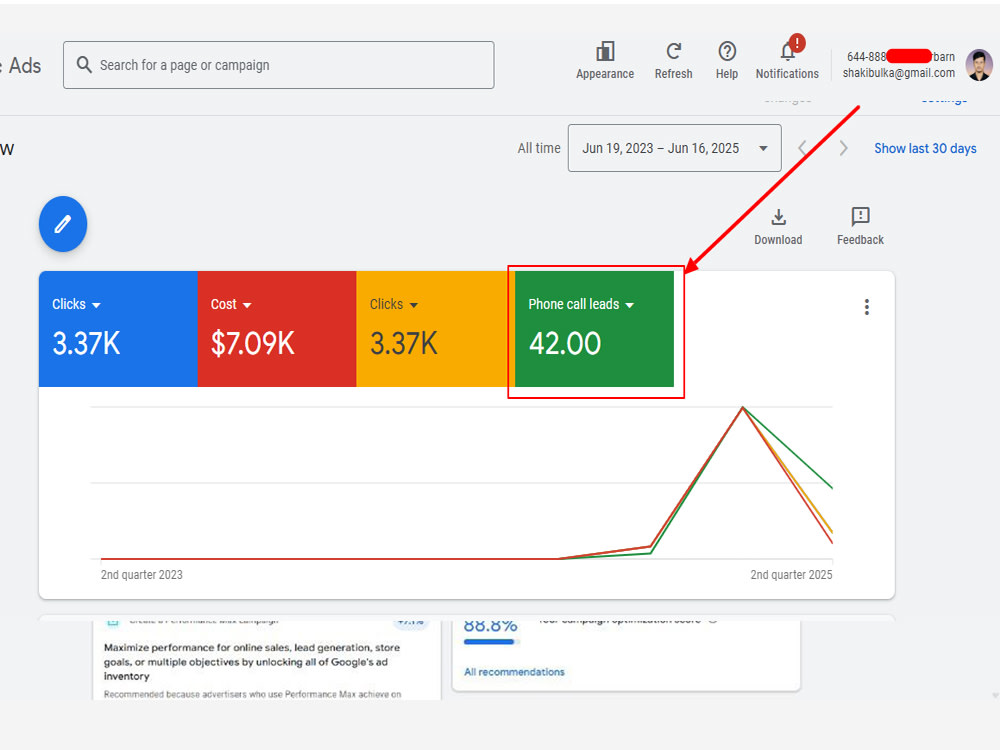Click the blue pencil edit button
Viewport: 1000px width, 750px height.
[62, 224]
